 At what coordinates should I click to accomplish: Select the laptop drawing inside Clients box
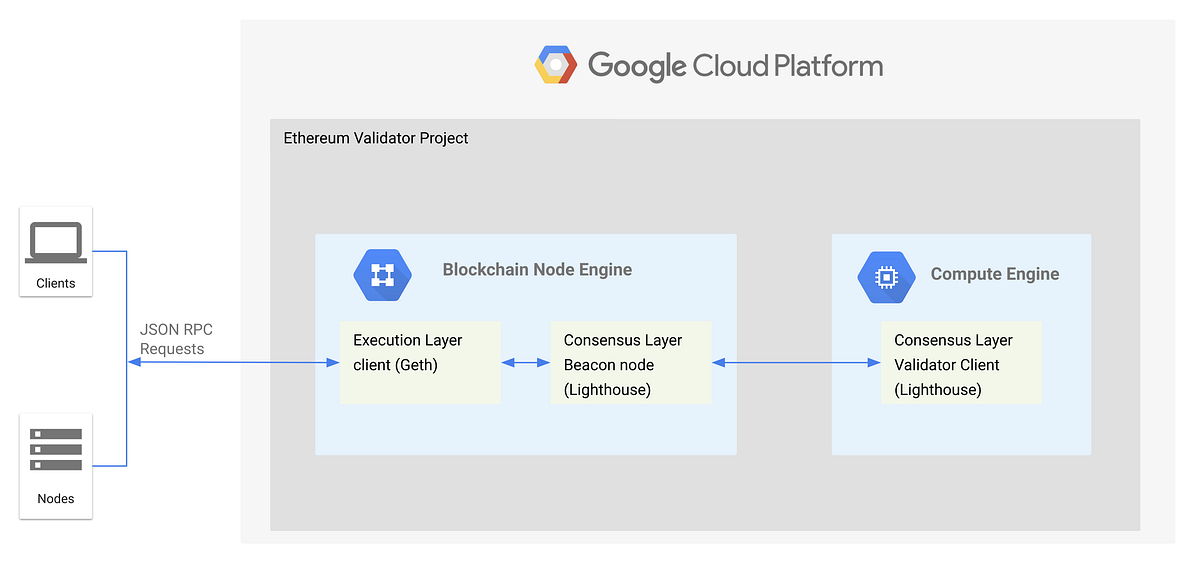coord(55,241)
